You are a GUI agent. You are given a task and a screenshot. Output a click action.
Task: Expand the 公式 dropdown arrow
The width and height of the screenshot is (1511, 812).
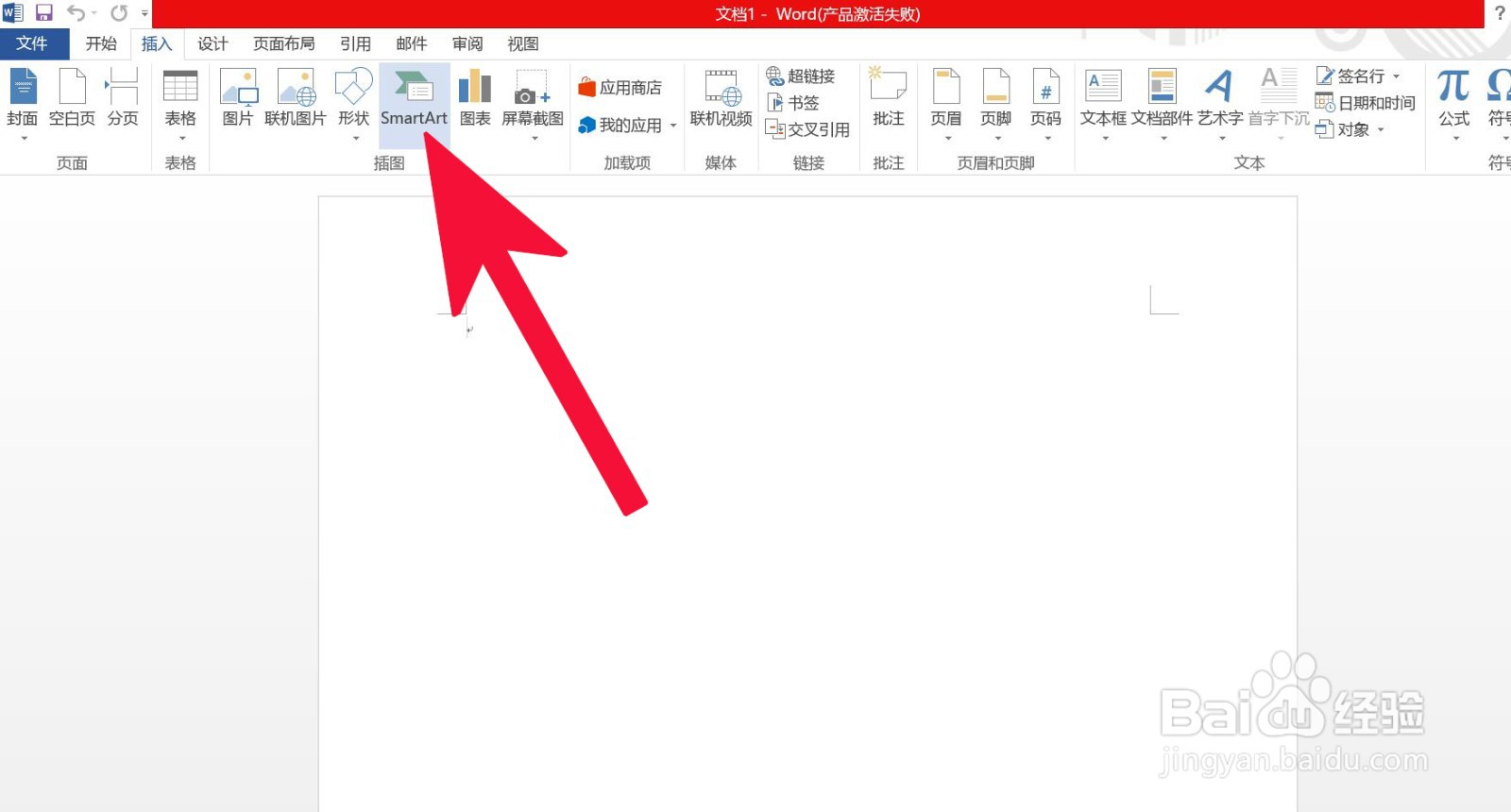point(1456,139)
